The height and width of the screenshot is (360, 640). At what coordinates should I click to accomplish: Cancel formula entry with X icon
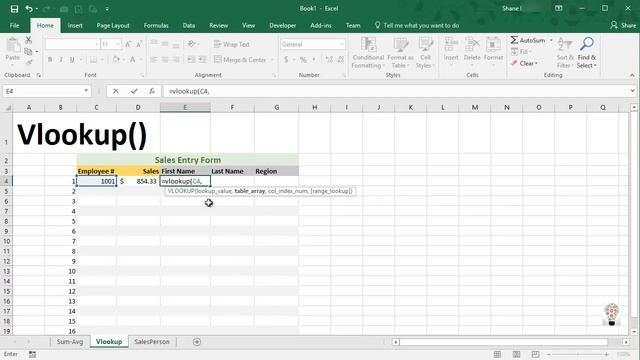tap(116, 91)
